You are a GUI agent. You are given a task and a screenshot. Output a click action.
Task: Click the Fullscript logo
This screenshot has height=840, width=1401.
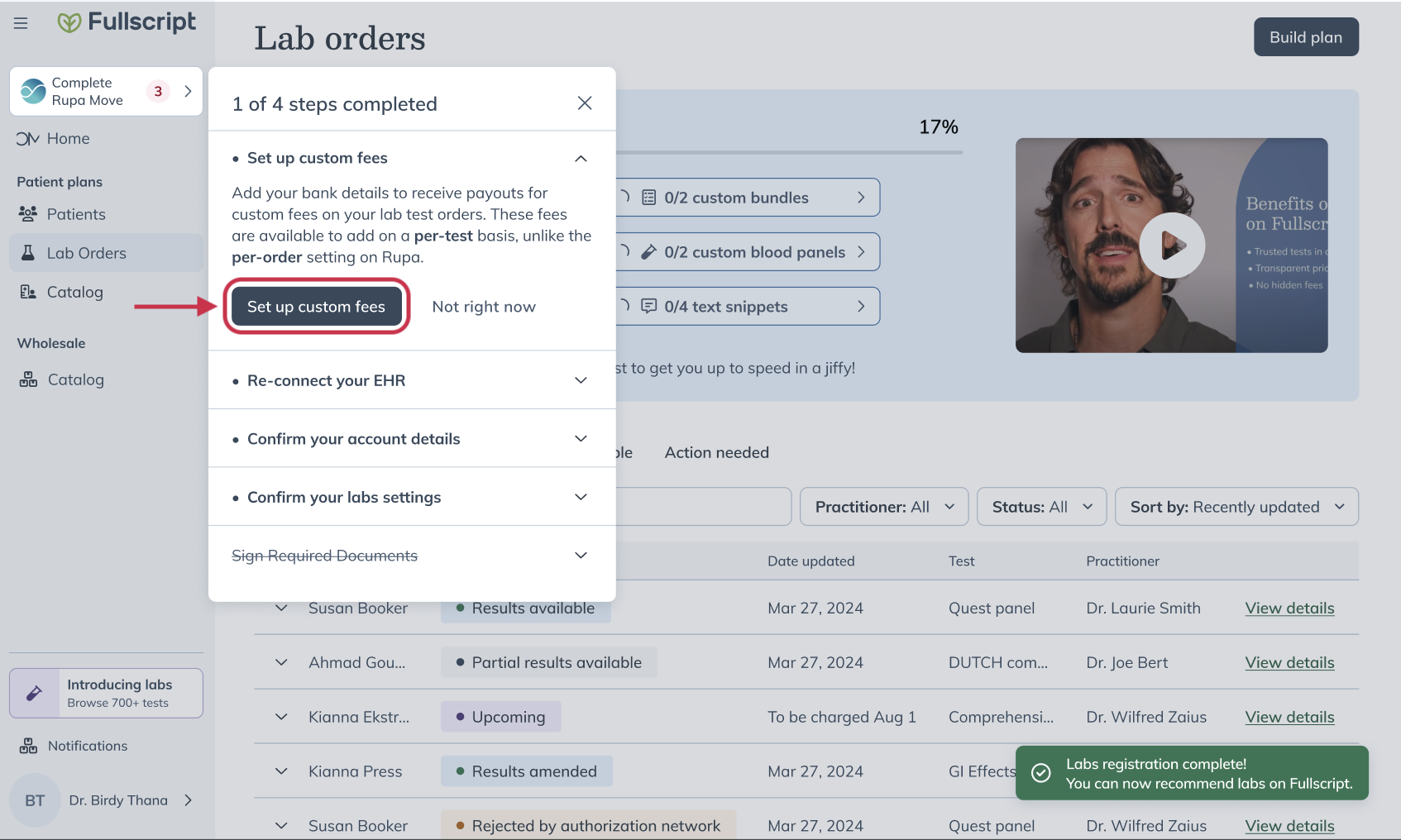[x=126, y=22]
